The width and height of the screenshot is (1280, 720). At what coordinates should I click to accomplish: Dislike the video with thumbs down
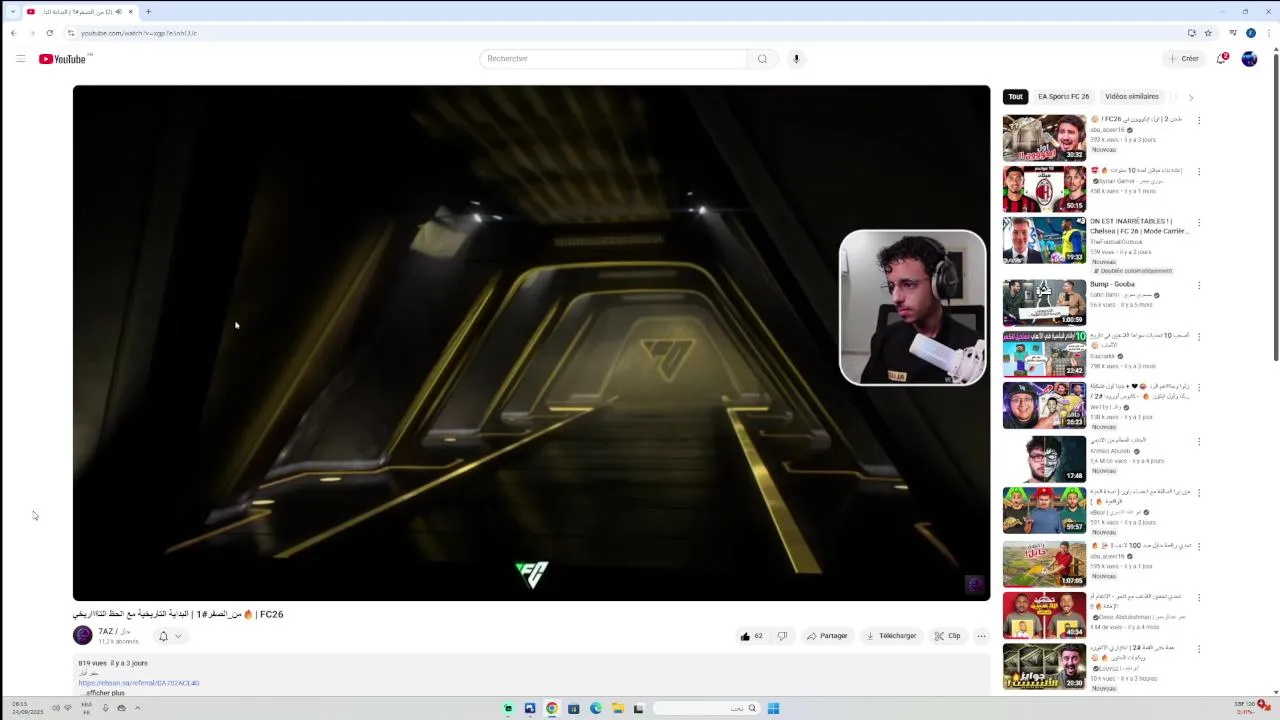tap(782, 636)
